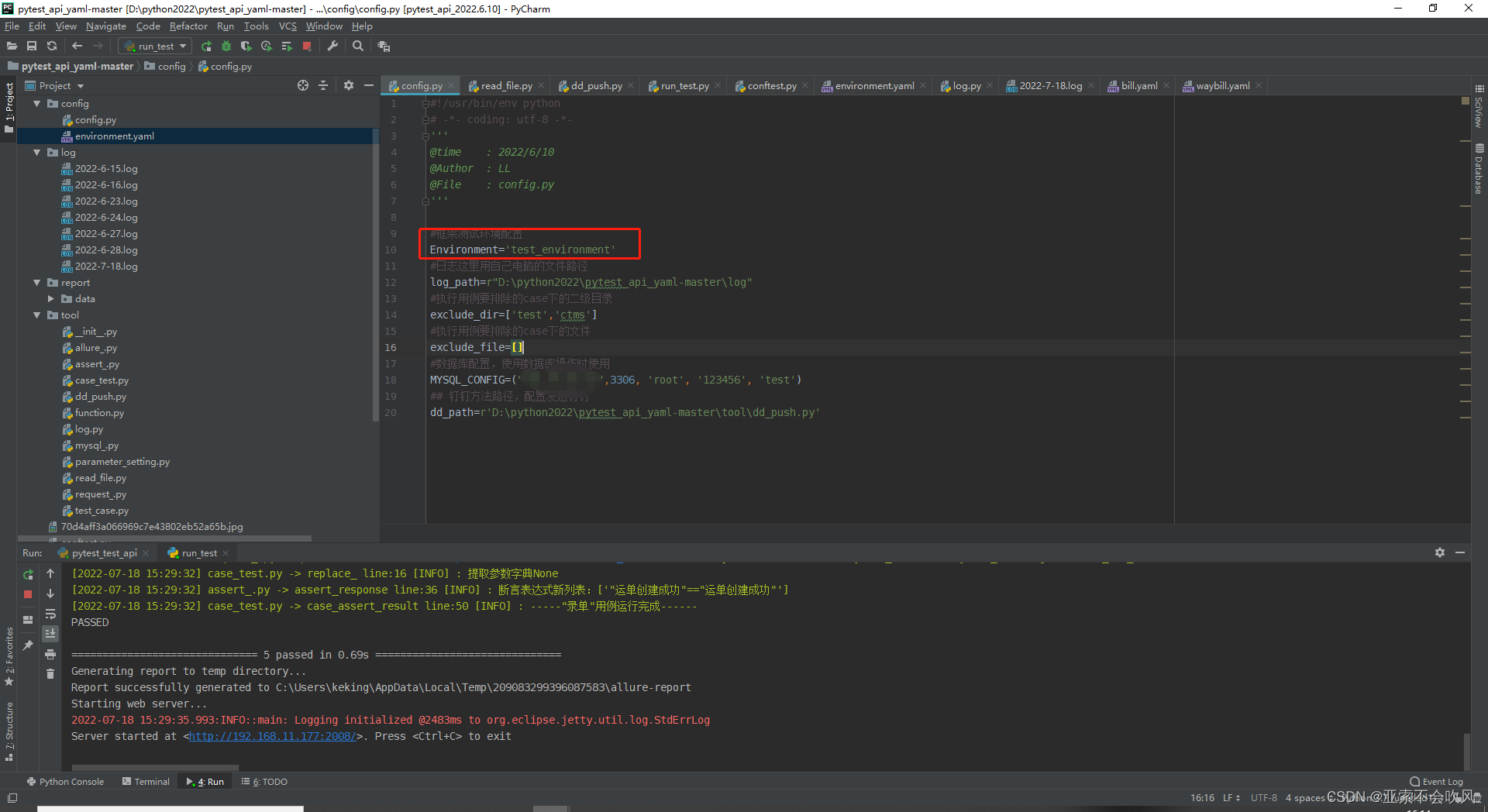Open the SciView side panel

click(x=1479, y=106)
